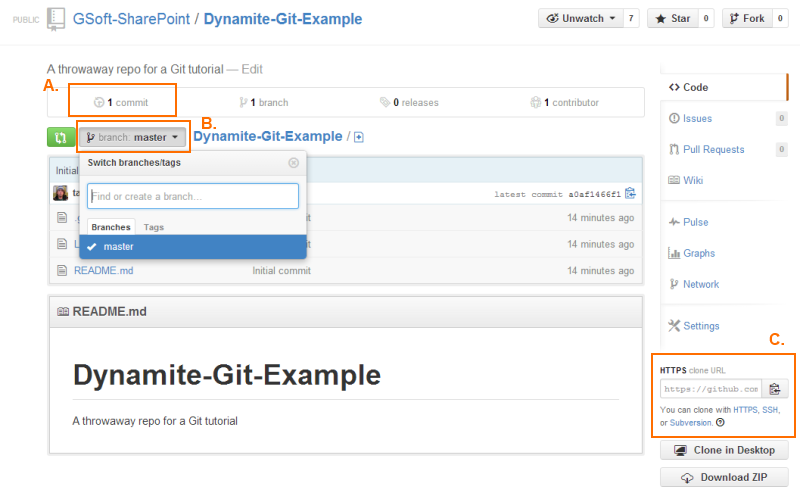
Task: Switch to the Tags tab in popup
Action: coord(154,227)
